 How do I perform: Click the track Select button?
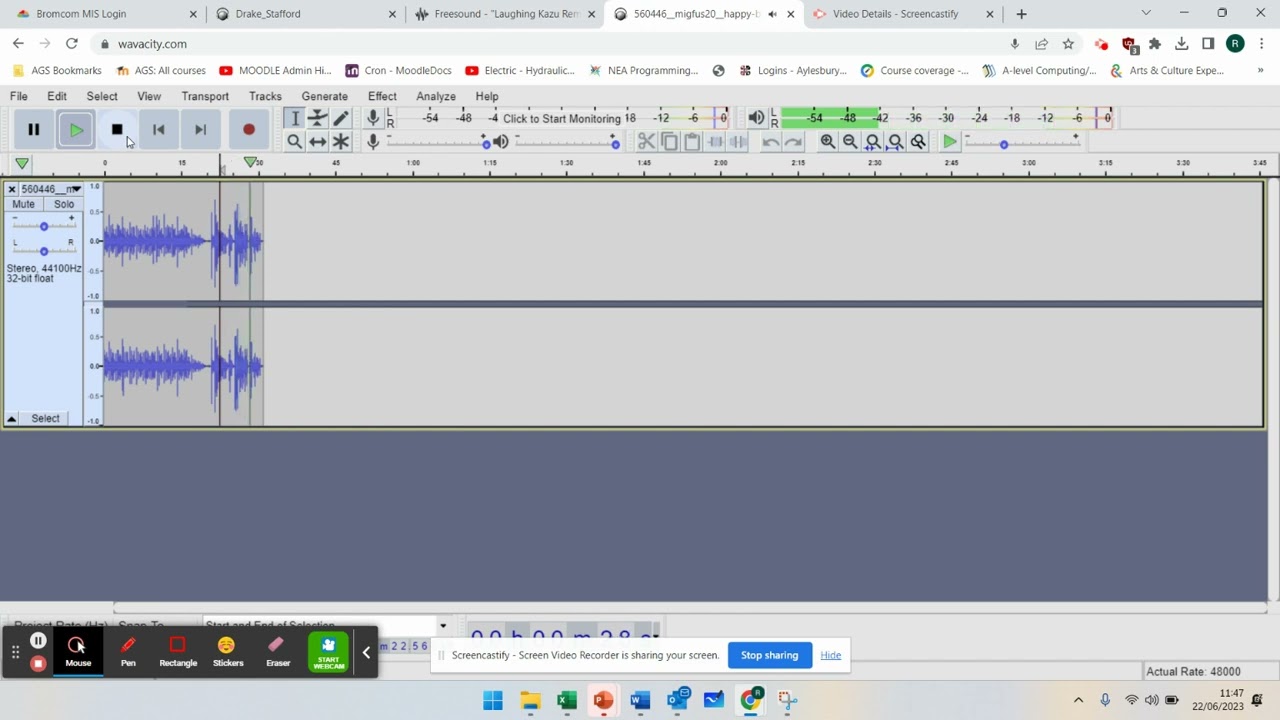tap(45, 418)
